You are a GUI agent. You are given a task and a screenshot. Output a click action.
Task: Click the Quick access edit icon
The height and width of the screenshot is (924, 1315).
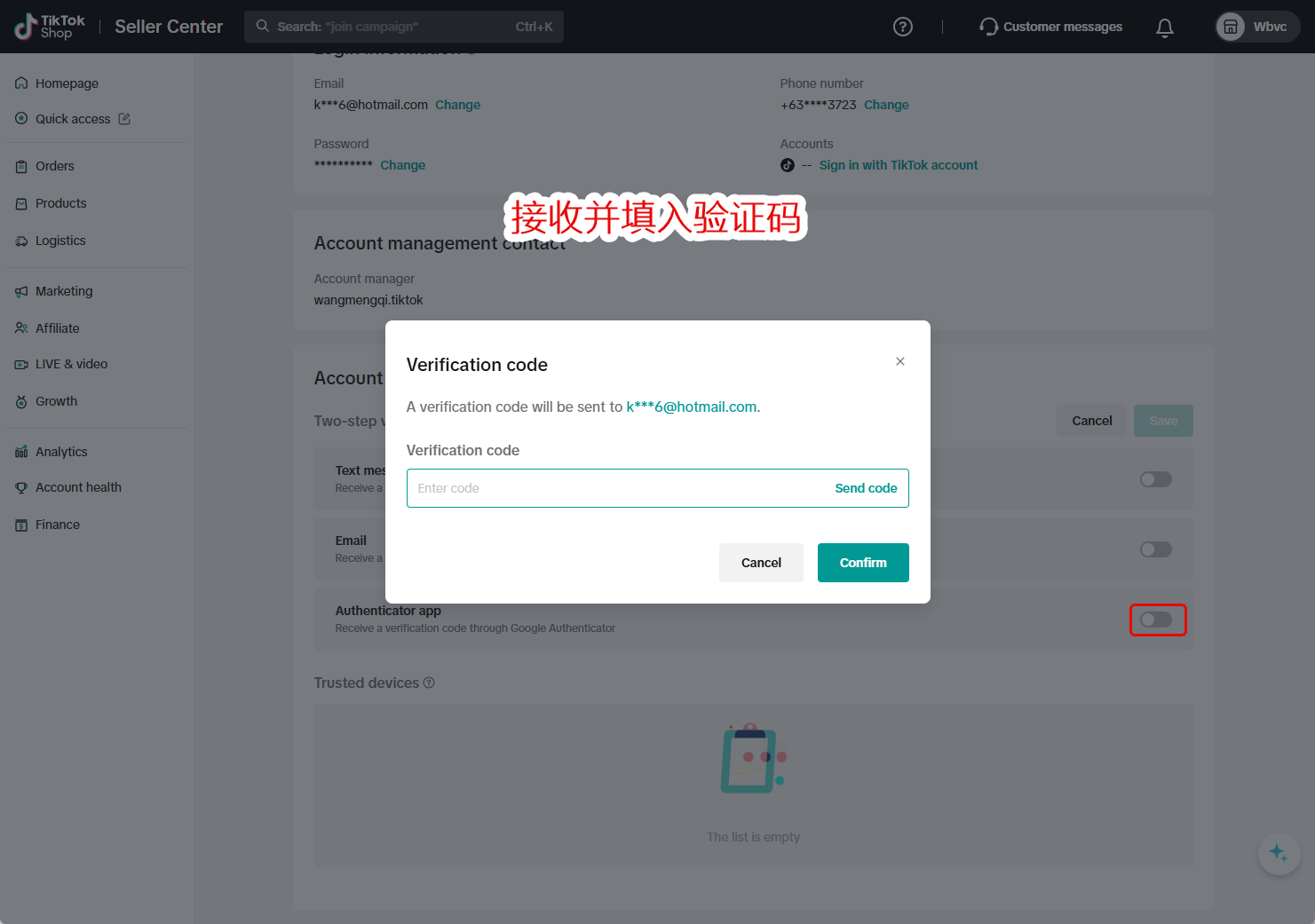click(x=124, y=119)
